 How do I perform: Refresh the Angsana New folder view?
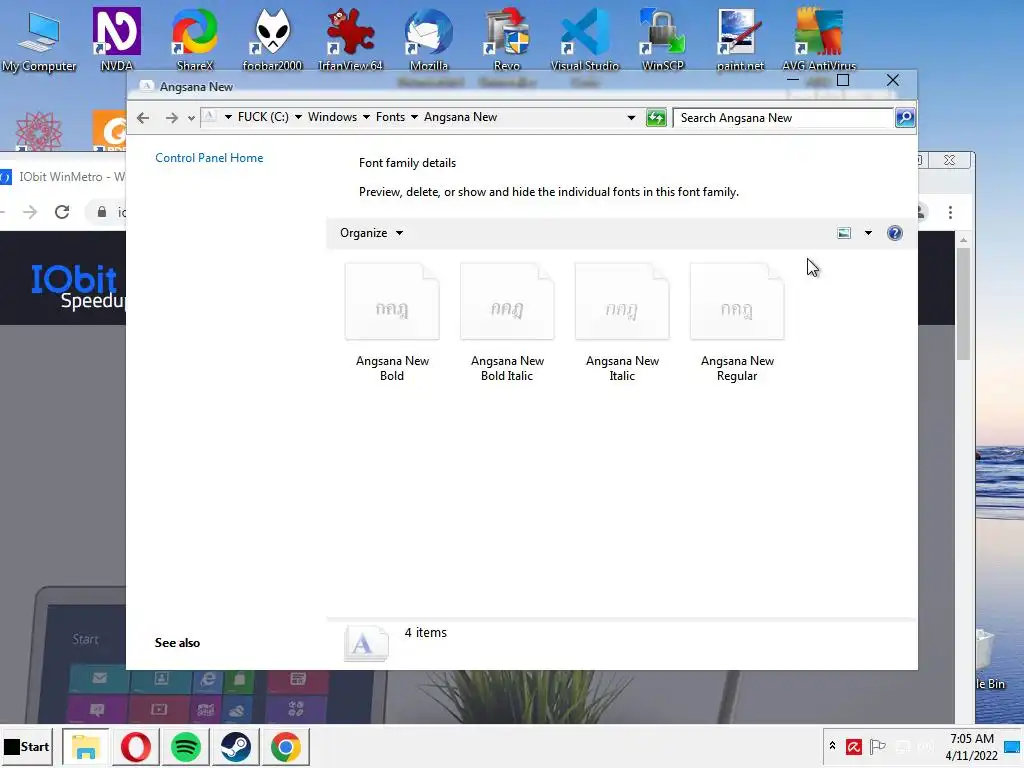[656, 118]
